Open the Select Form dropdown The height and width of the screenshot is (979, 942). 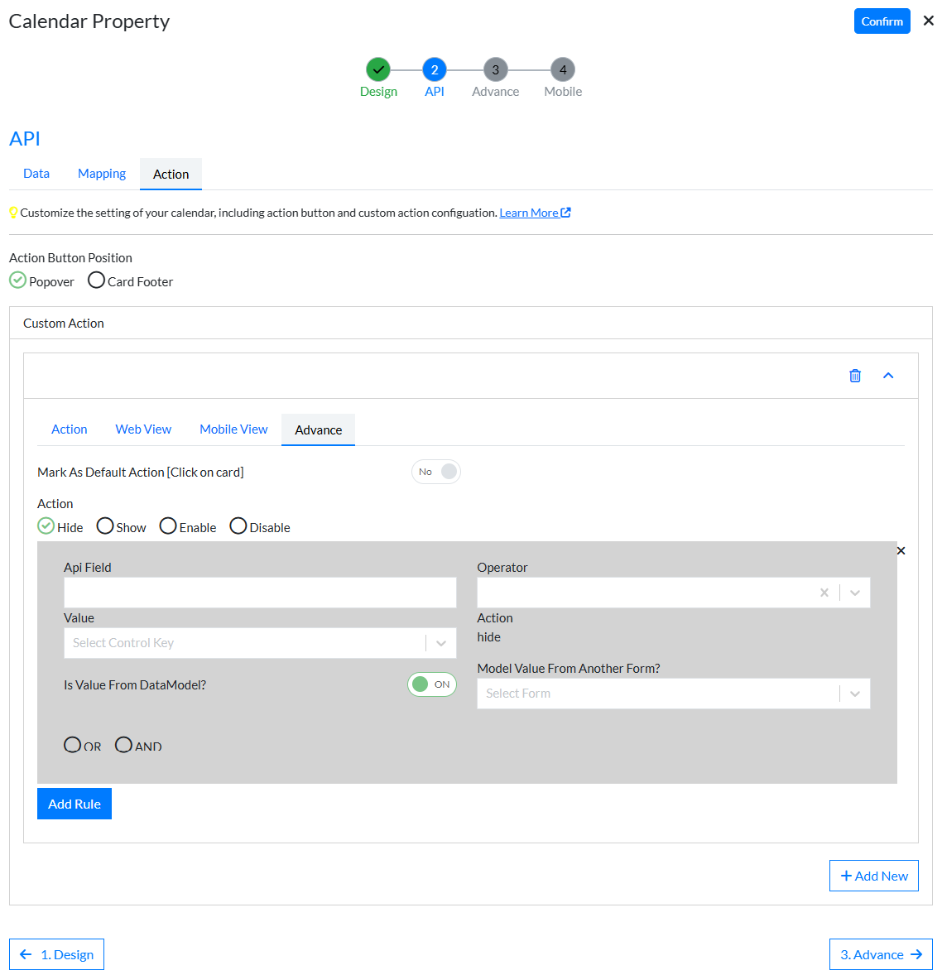673,693
